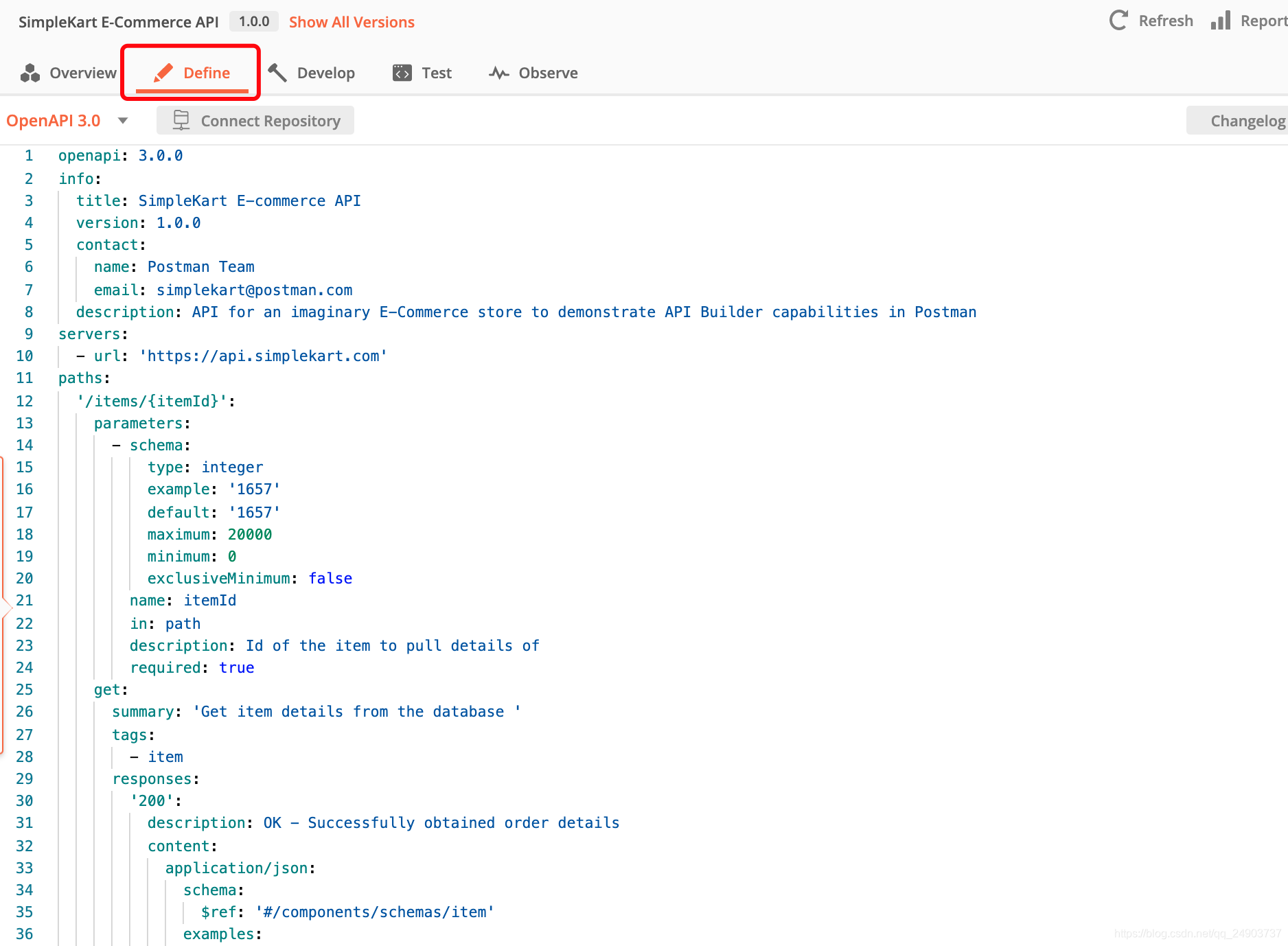This screenshot has width=1288, height=946.
Task: Click the 'maximum: 20000' value
Action: 250,534
